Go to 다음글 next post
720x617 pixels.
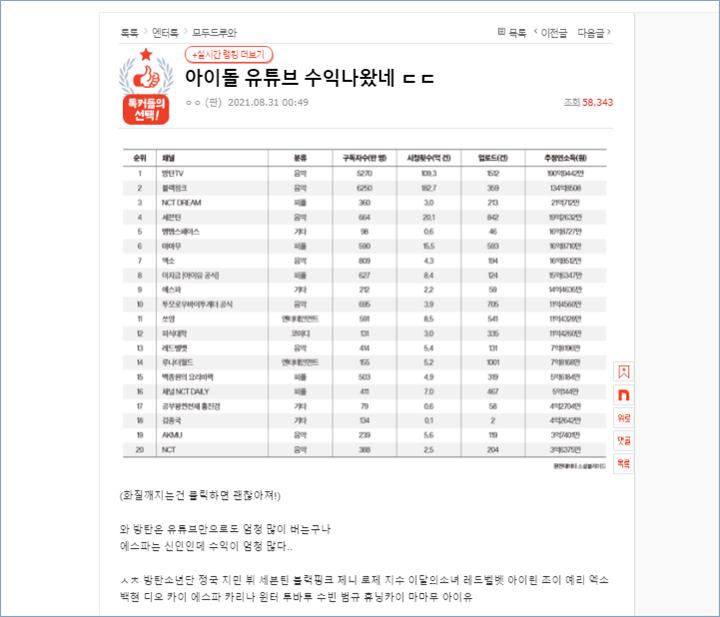[594, 33]
